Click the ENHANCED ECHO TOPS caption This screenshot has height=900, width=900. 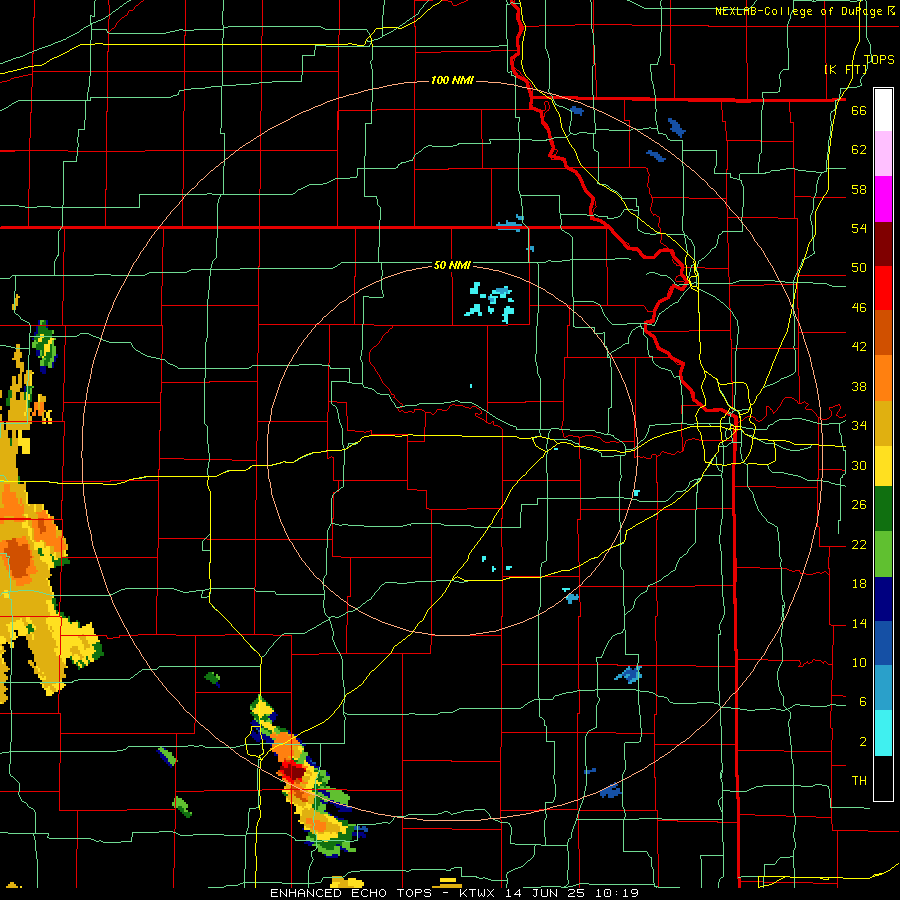351,893
